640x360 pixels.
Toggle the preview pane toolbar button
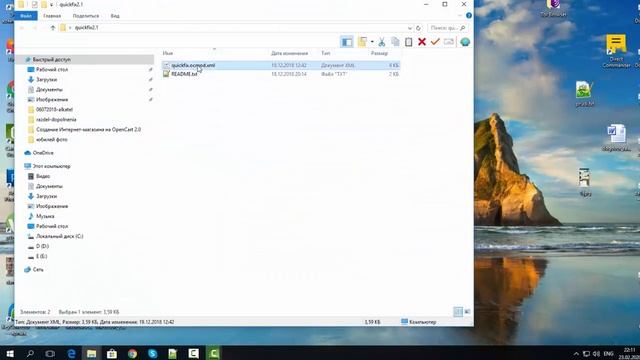click(x=347, y=42)
